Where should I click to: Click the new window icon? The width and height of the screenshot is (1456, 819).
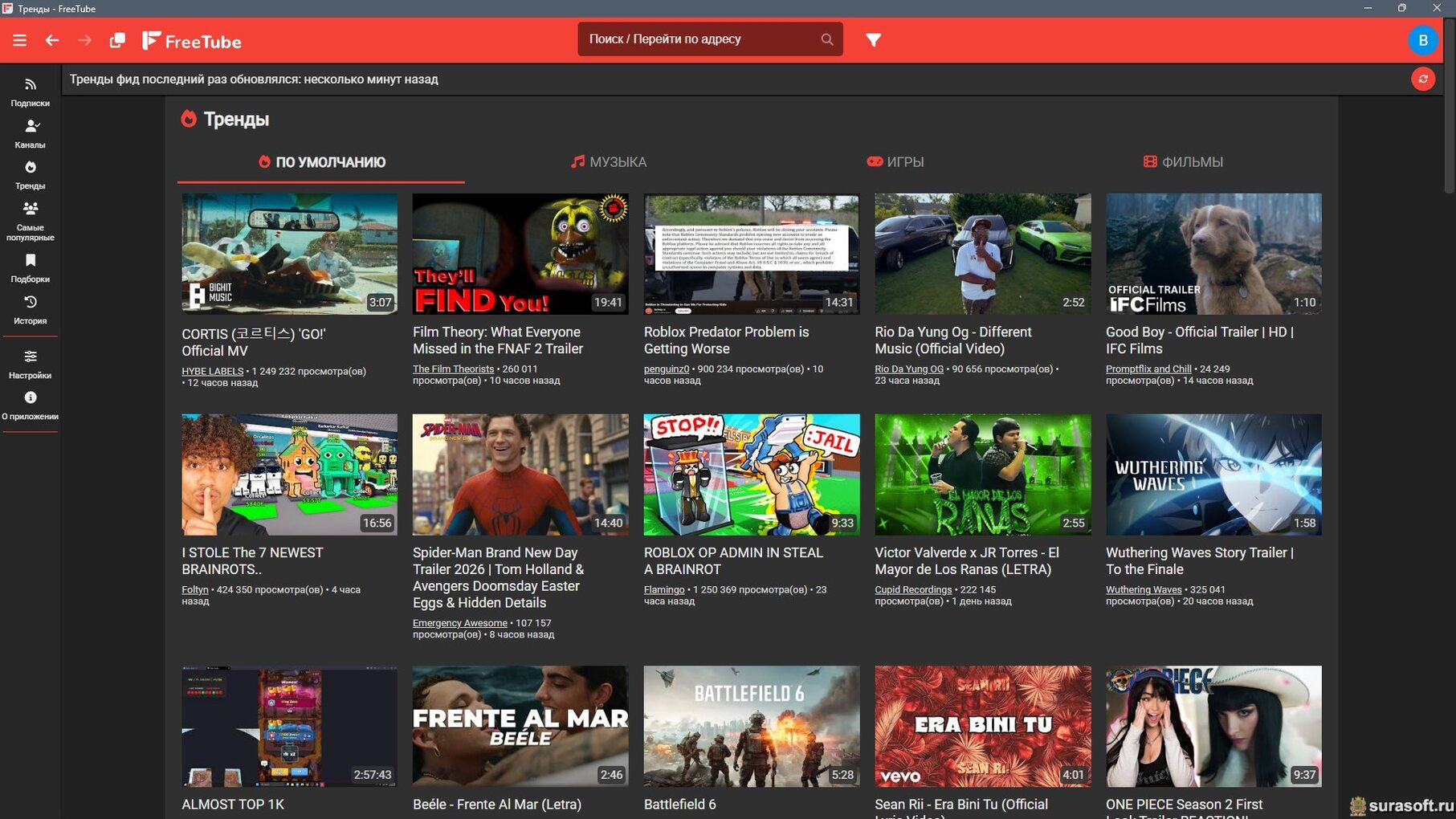pyautogui.click(x=117, y=40)
